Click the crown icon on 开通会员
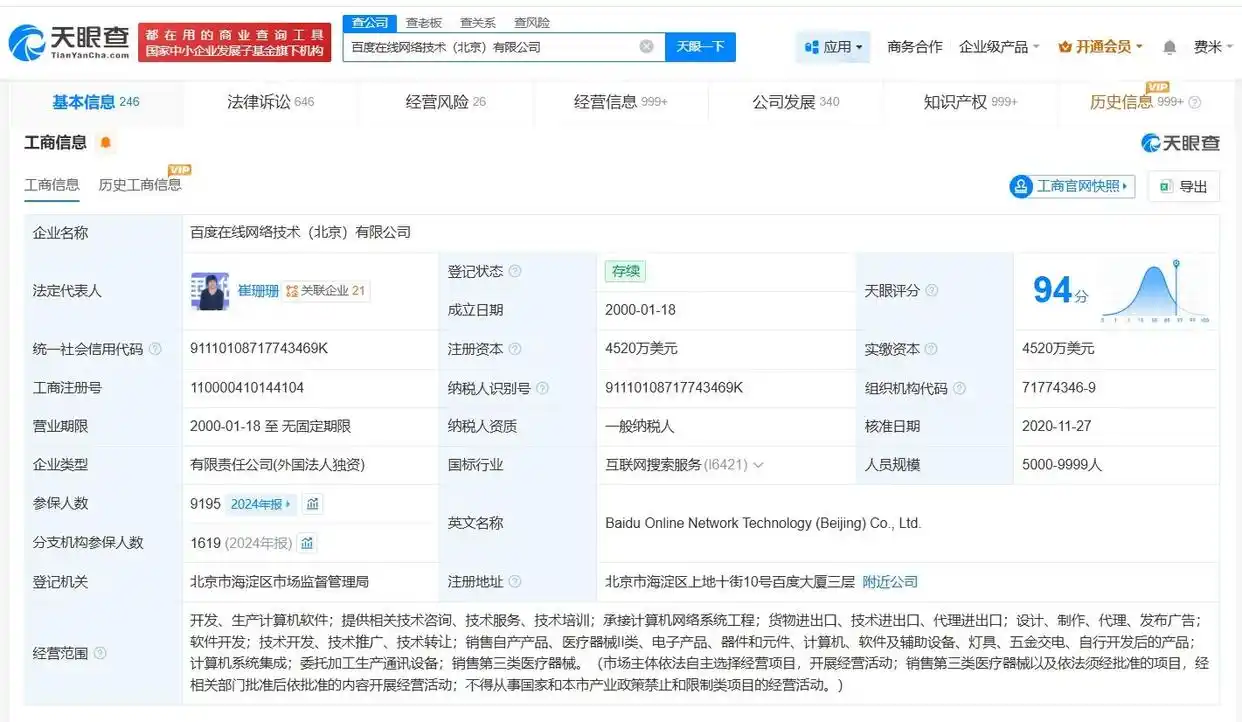 (x=1066, y=46)
